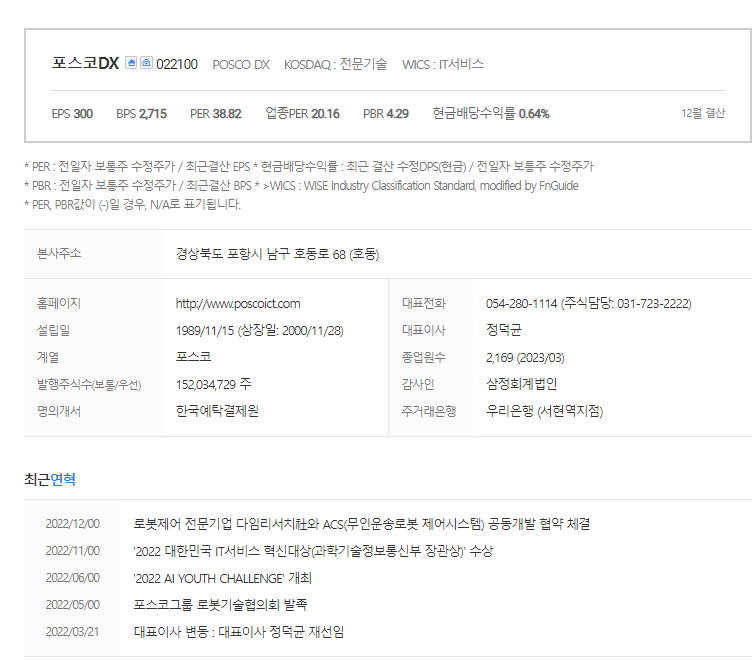Click the blue home icon beside 포스코DX

coord(131,62)
